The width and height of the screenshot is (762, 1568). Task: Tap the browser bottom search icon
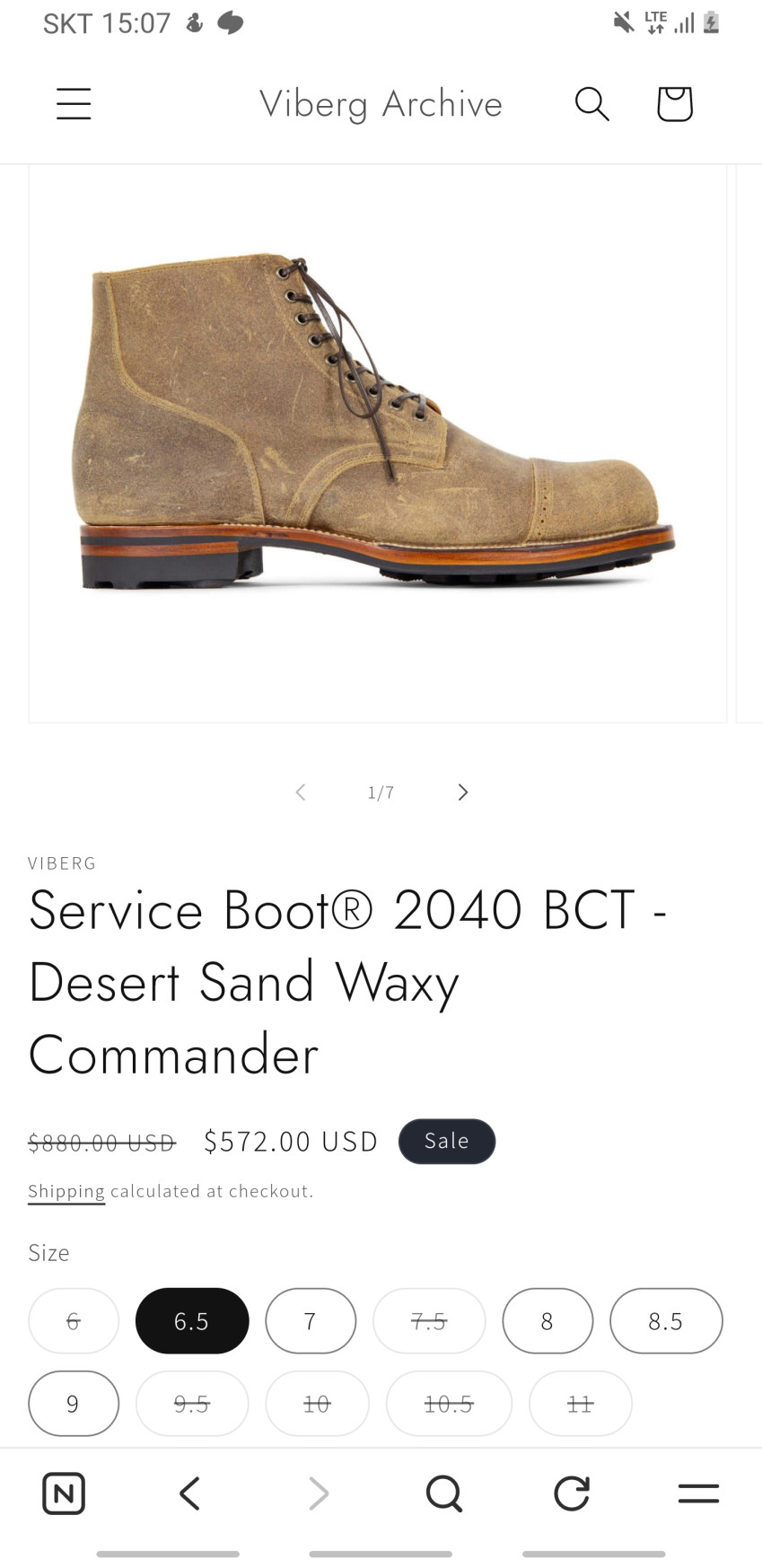pos(444,1494)
